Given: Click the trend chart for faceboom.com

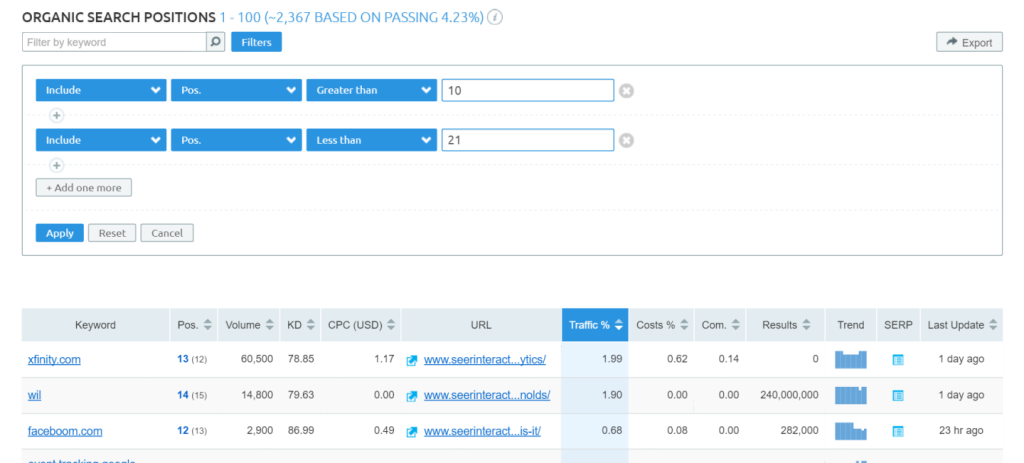Looking at the screenshot, I should click(851, 432).
